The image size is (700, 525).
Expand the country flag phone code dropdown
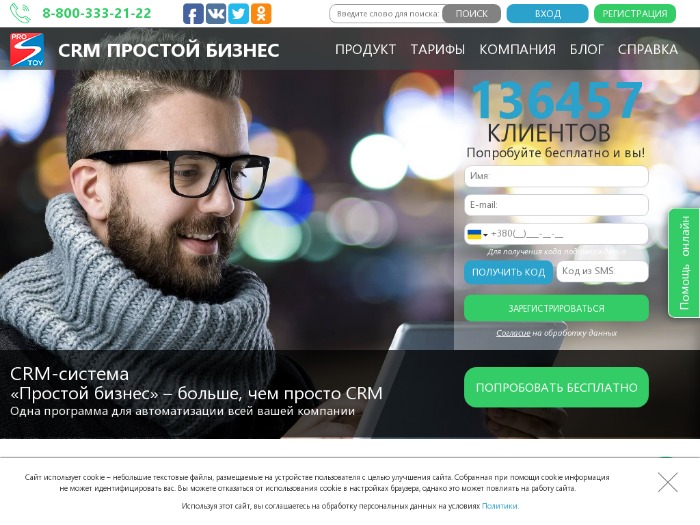coord(477,234)
